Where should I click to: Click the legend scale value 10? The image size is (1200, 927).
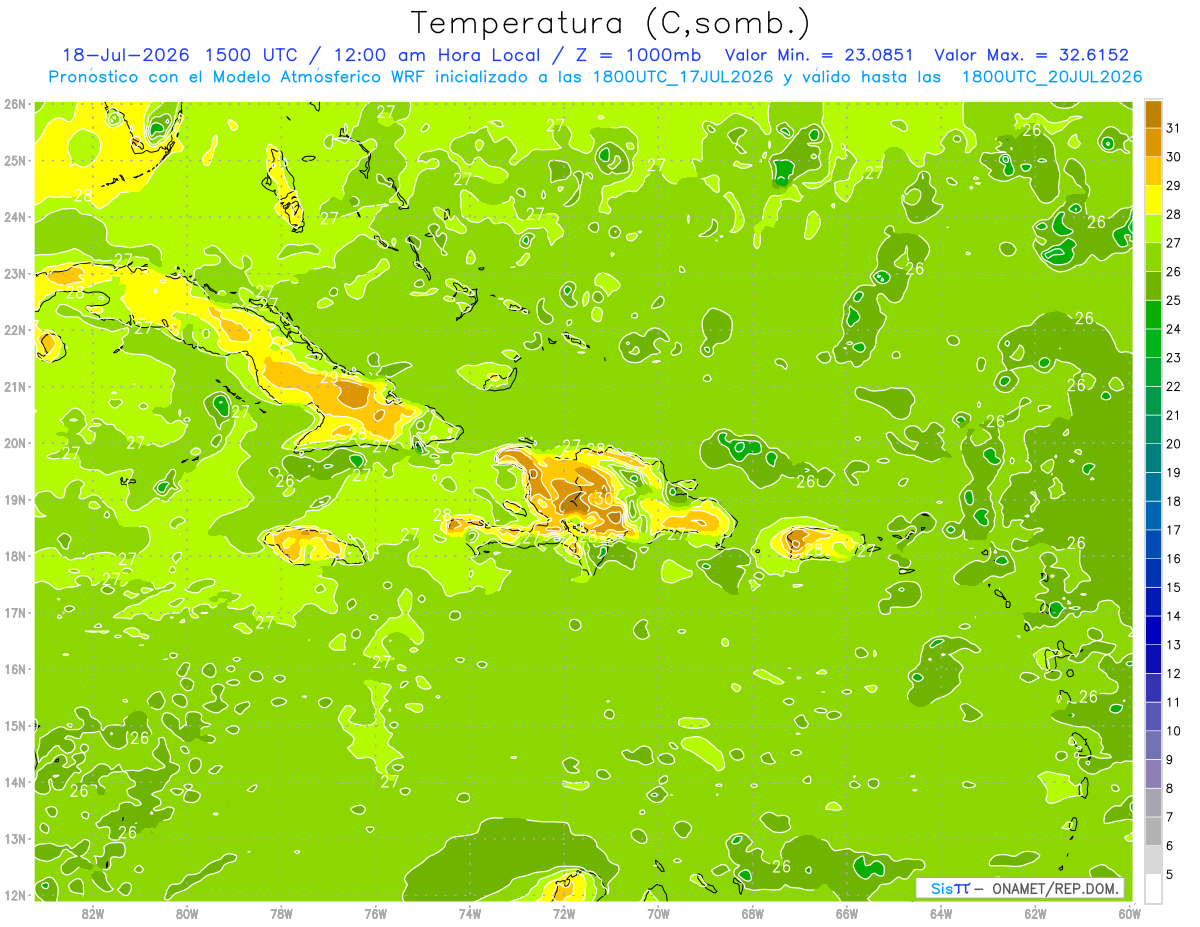pos(1174,731)
